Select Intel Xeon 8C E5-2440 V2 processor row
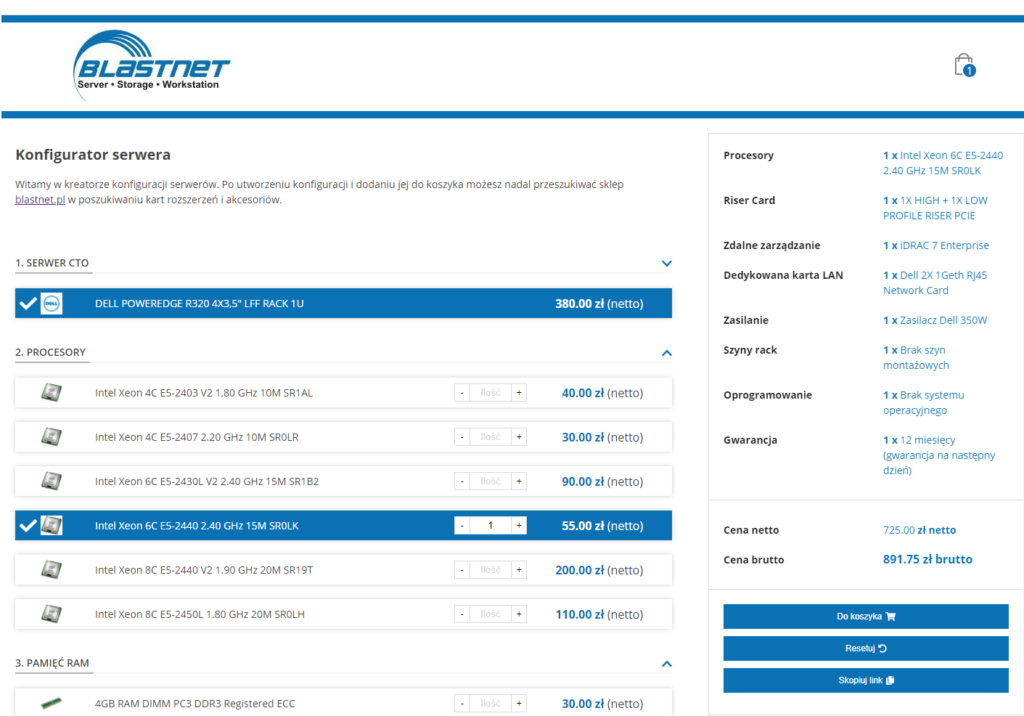The image size is (1024, 716). (x=344, y=570)
